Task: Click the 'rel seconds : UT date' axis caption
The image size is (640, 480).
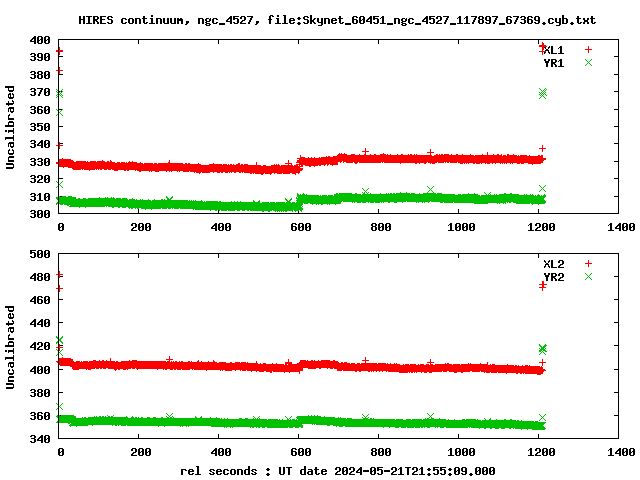Action: (338, 471)
